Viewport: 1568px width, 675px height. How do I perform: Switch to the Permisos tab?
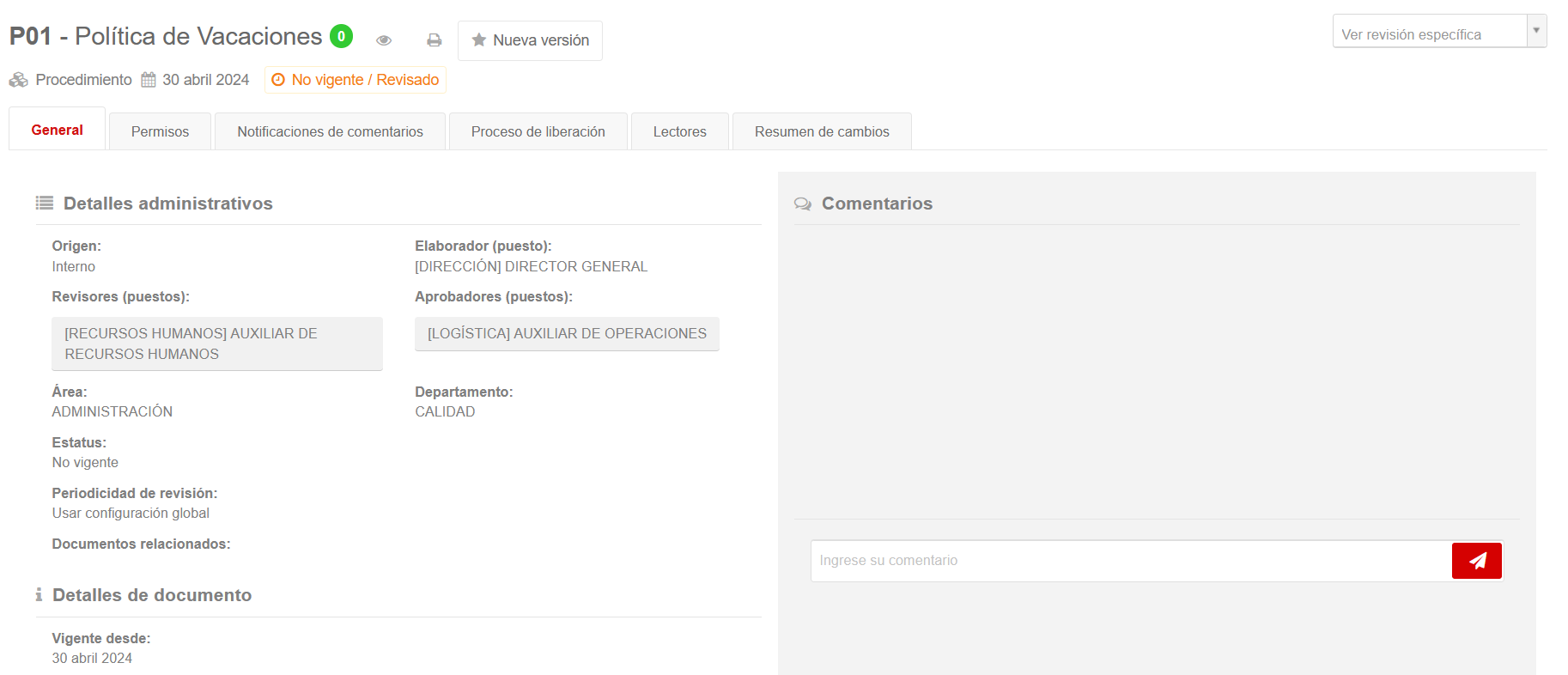pos(160,131)
